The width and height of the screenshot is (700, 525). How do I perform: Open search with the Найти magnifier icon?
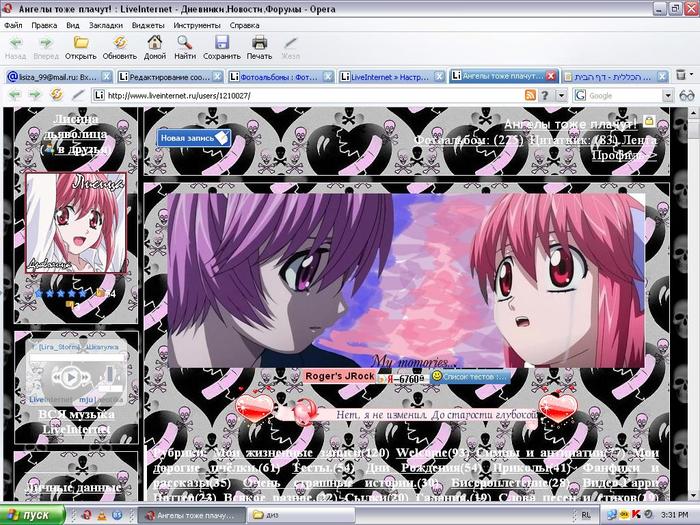(185, 48)
